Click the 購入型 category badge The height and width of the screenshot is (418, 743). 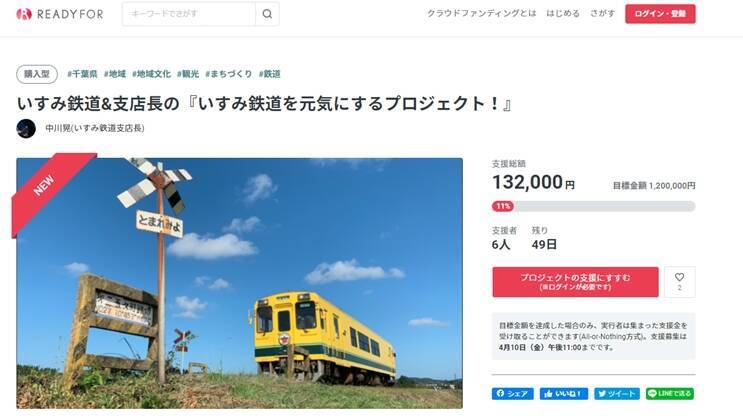[x=37, y=74]
